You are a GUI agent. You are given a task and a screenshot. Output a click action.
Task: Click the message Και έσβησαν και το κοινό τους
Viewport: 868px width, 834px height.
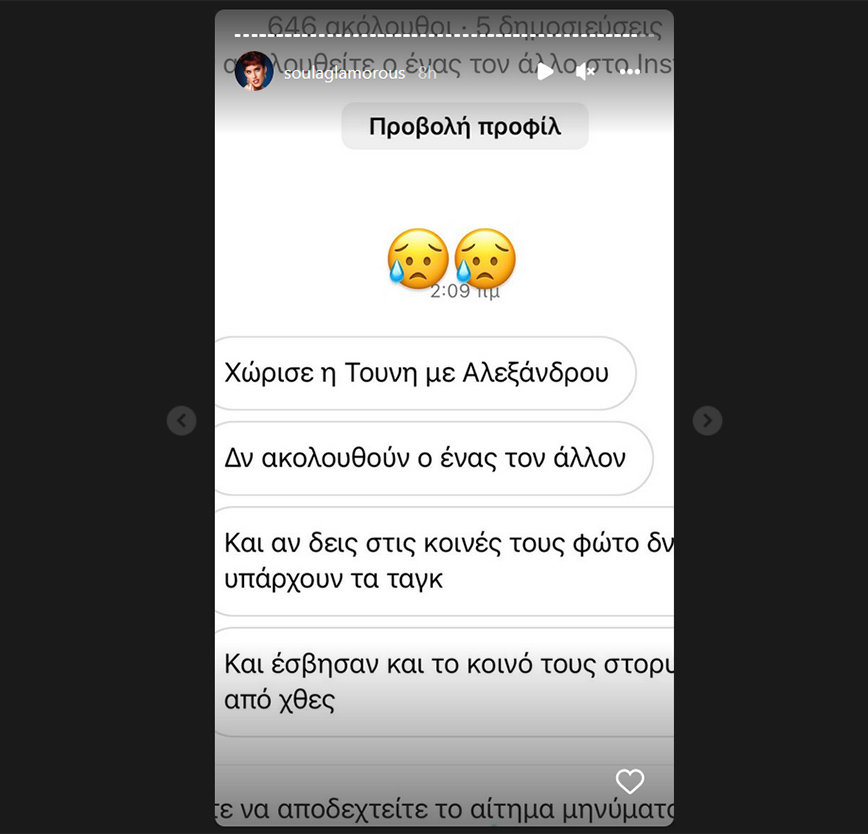point(445,682)
